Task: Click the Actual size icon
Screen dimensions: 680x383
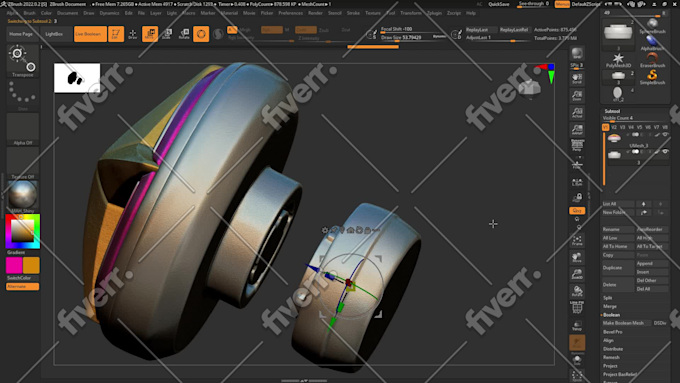Action: (577, 112)
